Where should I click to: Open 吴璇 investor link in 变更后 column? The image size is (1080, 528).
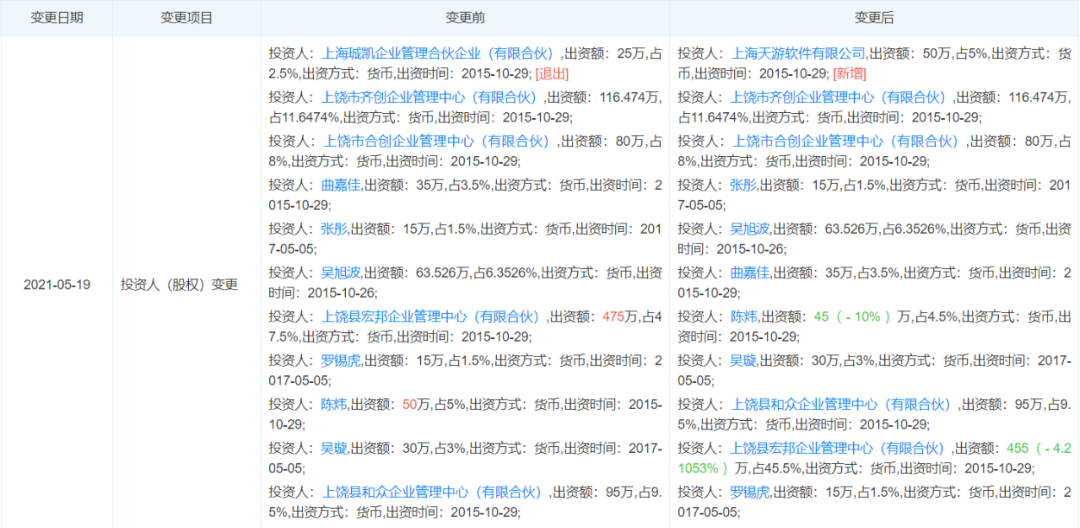coord(742,361)
